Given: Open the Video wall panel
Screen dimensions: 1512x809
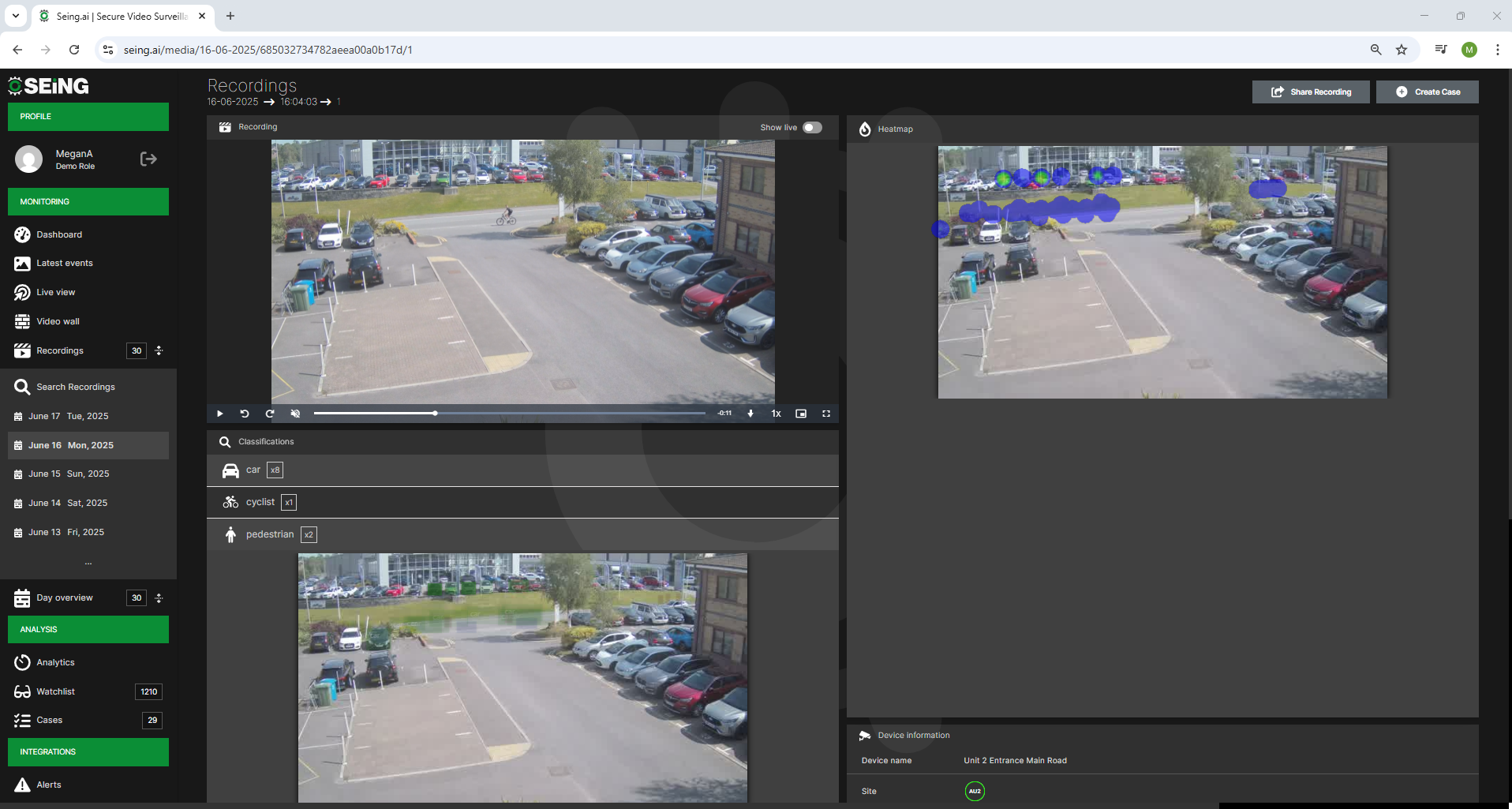Looking at the screenshot, I should (x=57, y=321).
